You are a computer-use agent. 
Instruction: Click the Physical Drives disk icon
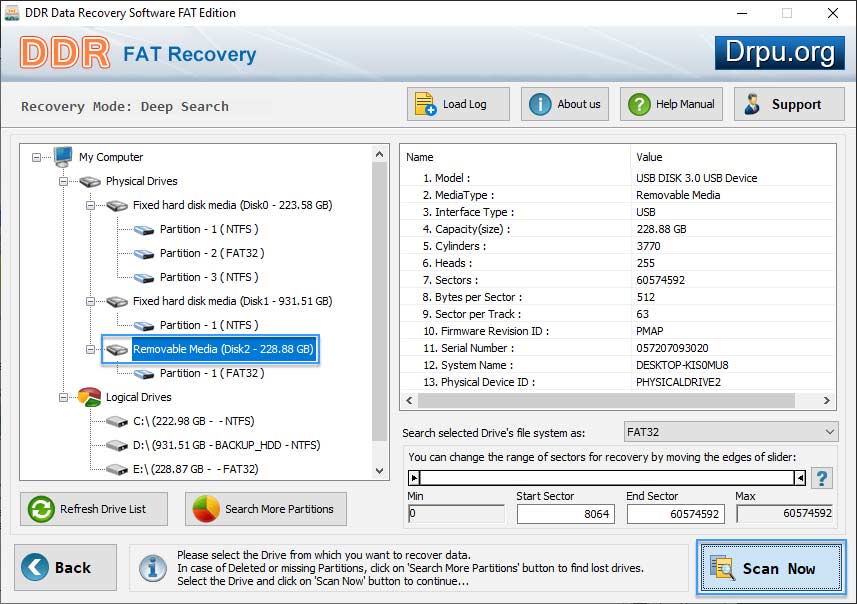(x=90, y=181)
